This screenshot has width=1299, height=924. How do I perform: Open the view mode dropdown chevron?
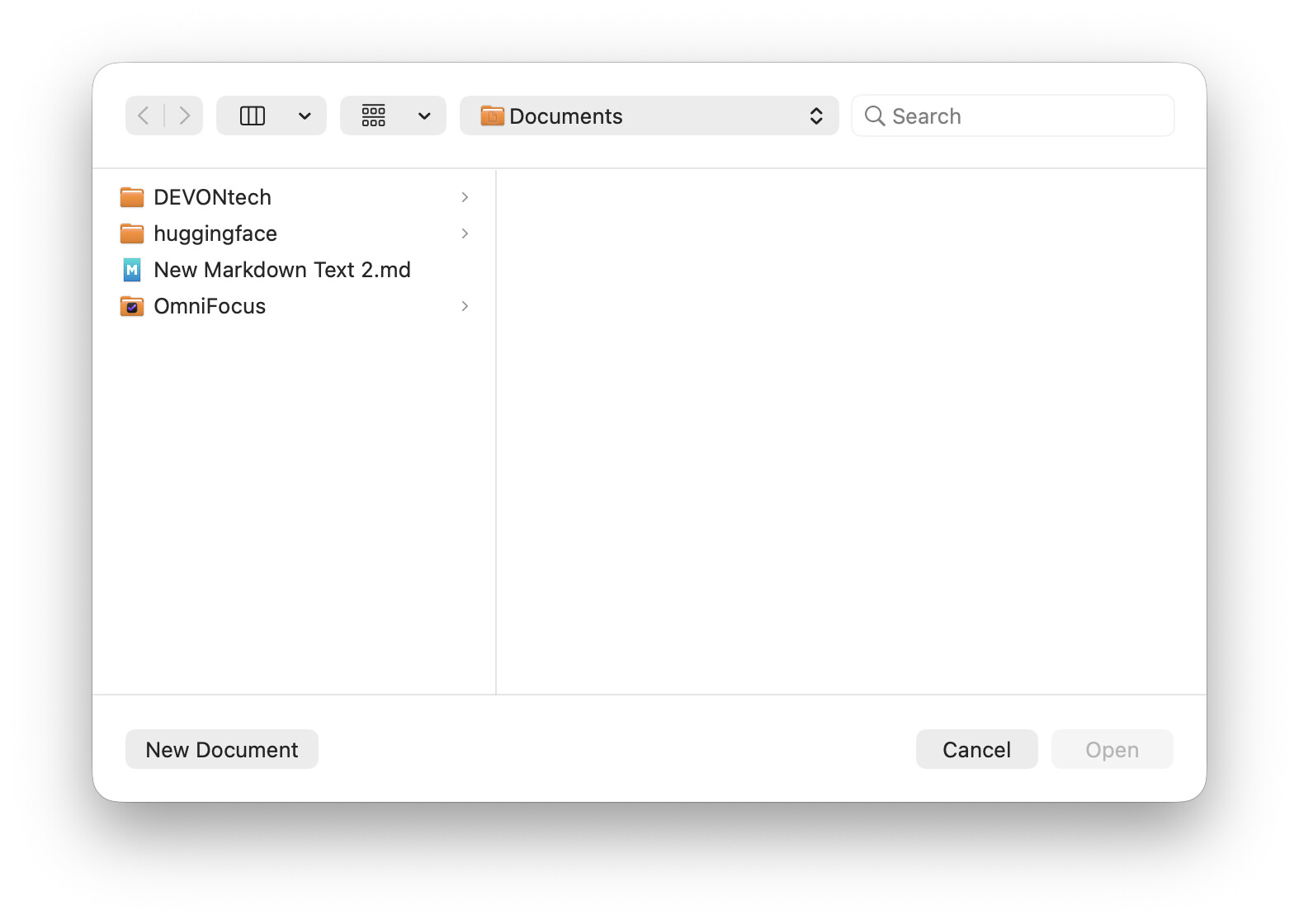305,115
